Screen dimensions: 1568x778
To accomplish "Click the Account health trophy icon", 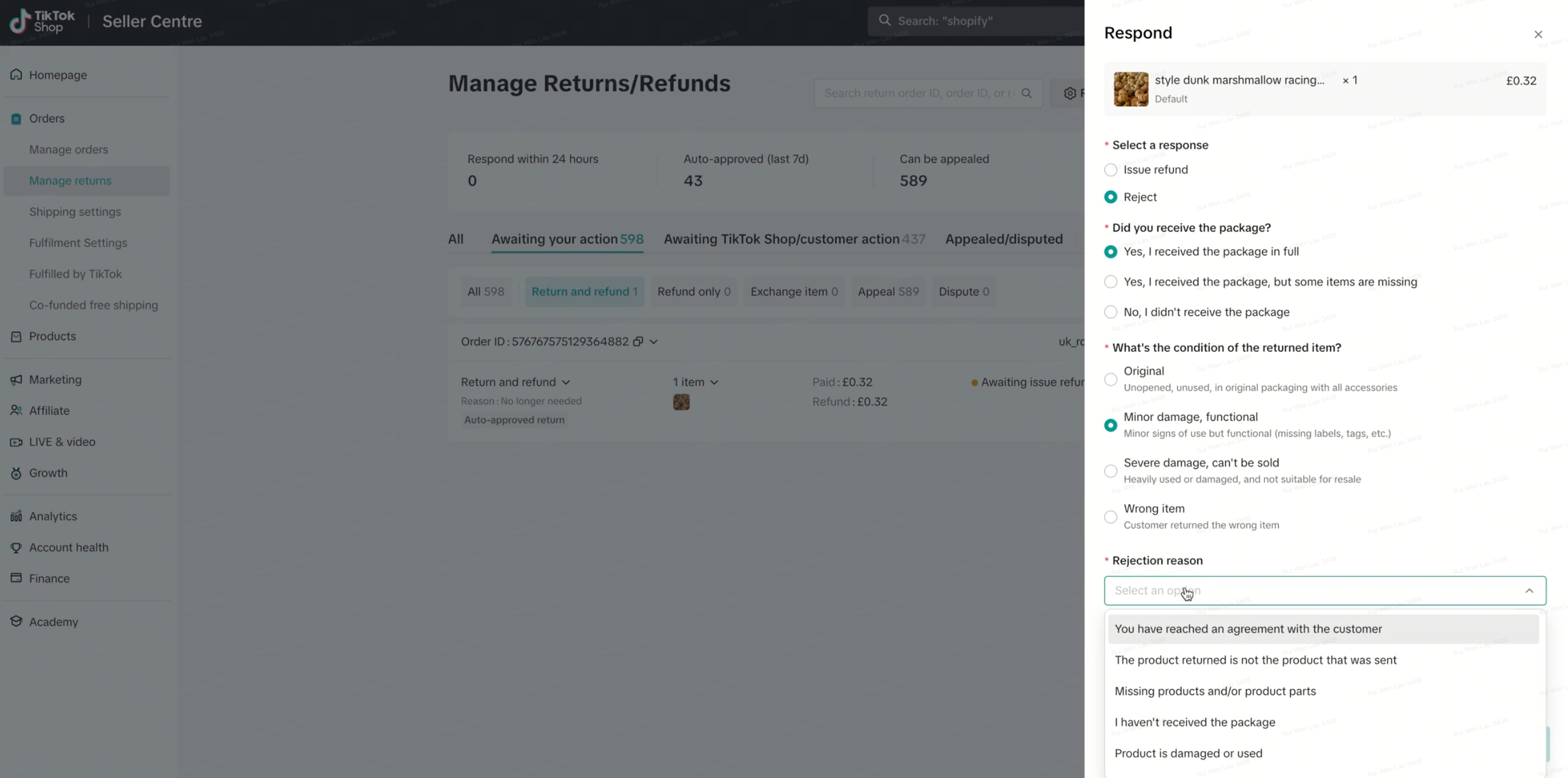I will pos(17,547).
